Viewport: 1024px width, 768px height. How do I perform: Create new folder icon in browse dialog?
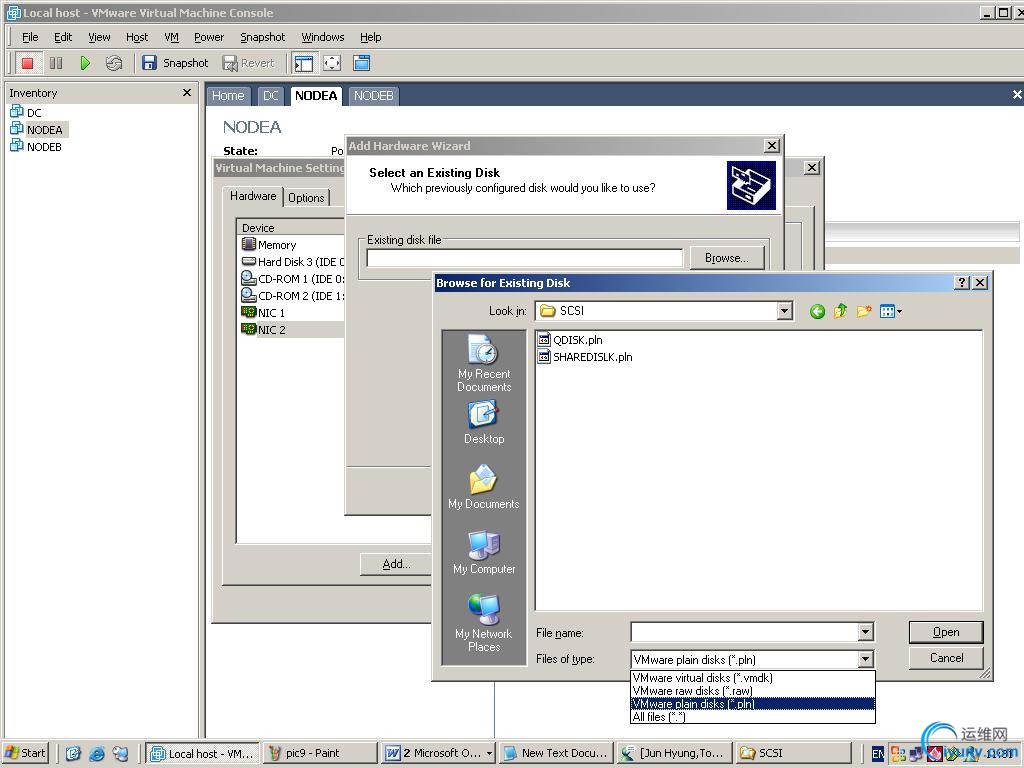pos(864,312)
